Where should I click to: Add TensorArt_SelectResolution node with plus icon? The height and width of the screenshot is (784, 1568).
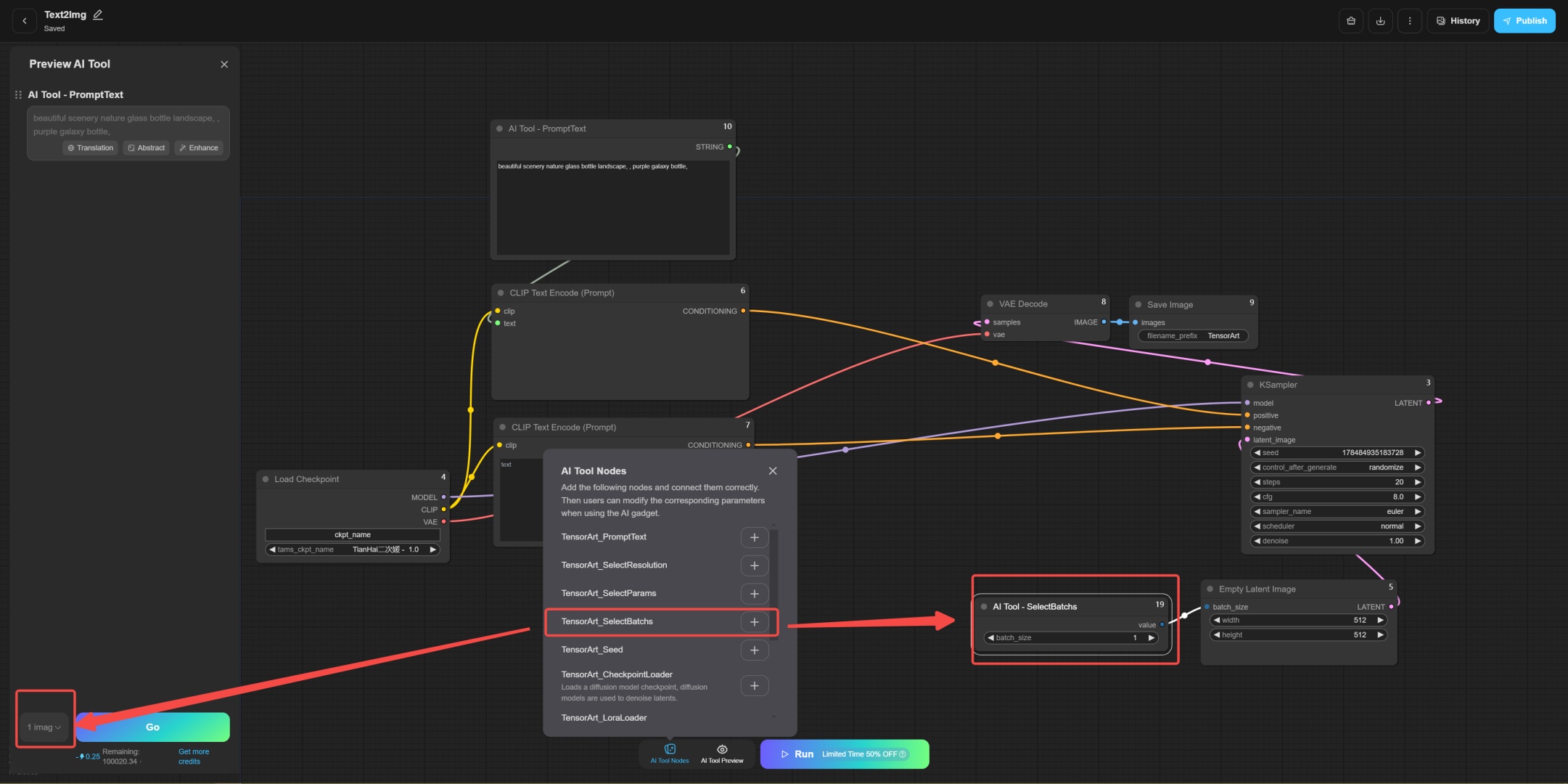coord(754,565)
